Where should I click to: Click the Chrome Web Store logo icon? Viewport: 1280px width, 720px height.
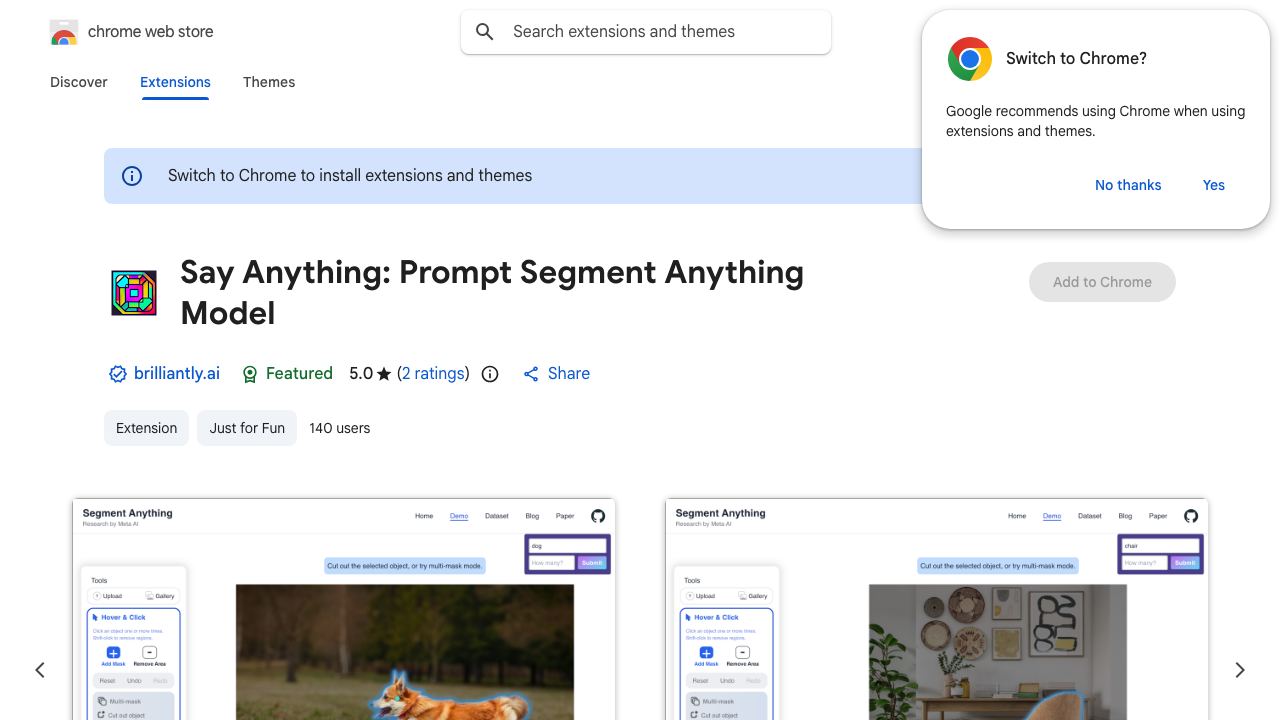64,32
